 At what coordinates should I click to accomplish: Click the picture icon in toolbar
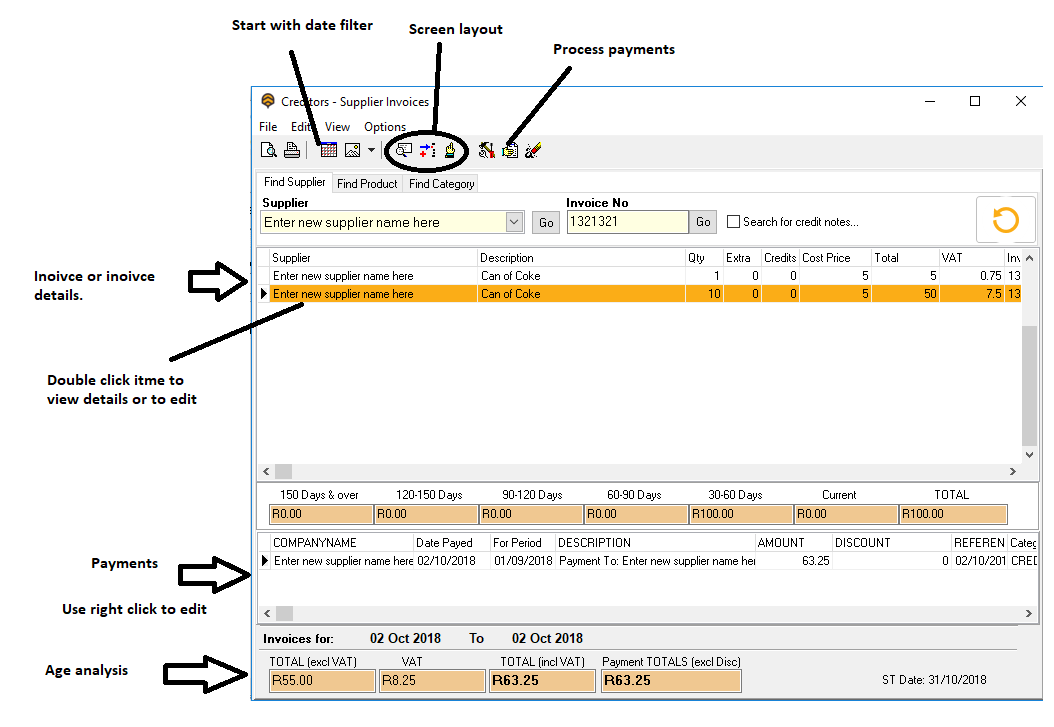352,151
